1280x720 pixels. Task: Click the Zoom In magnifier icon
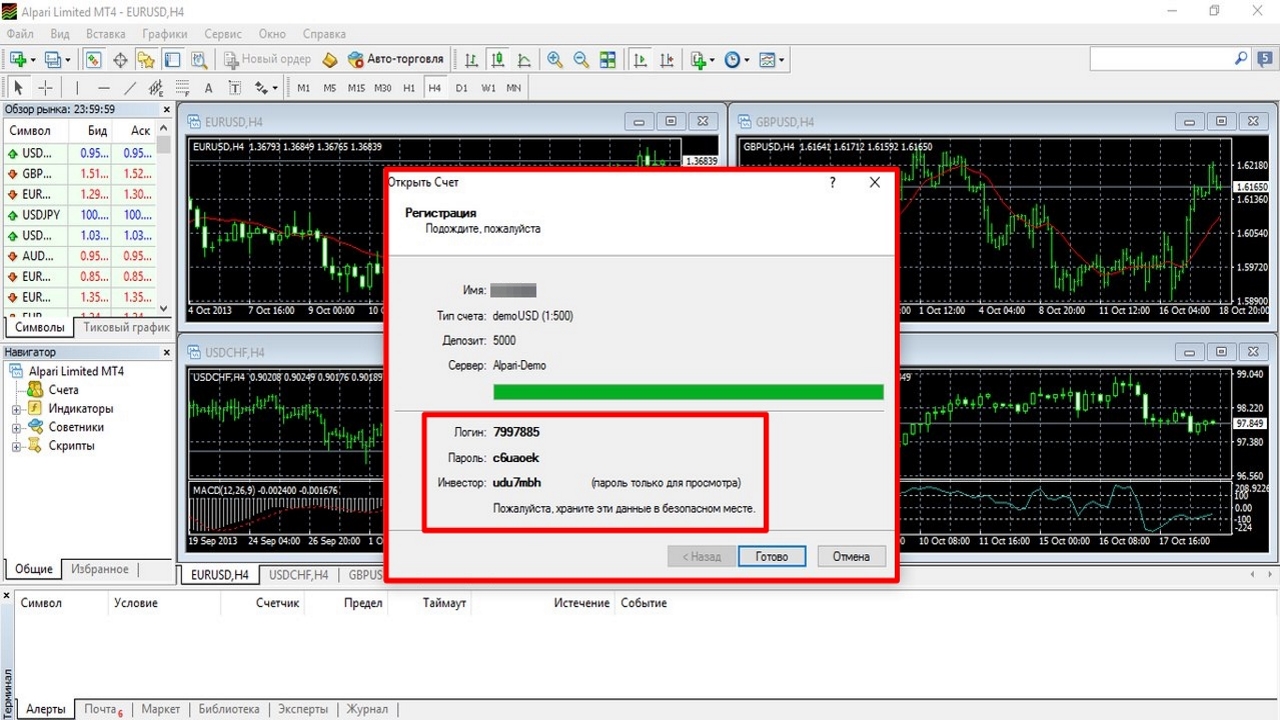[x=555, y=60]
